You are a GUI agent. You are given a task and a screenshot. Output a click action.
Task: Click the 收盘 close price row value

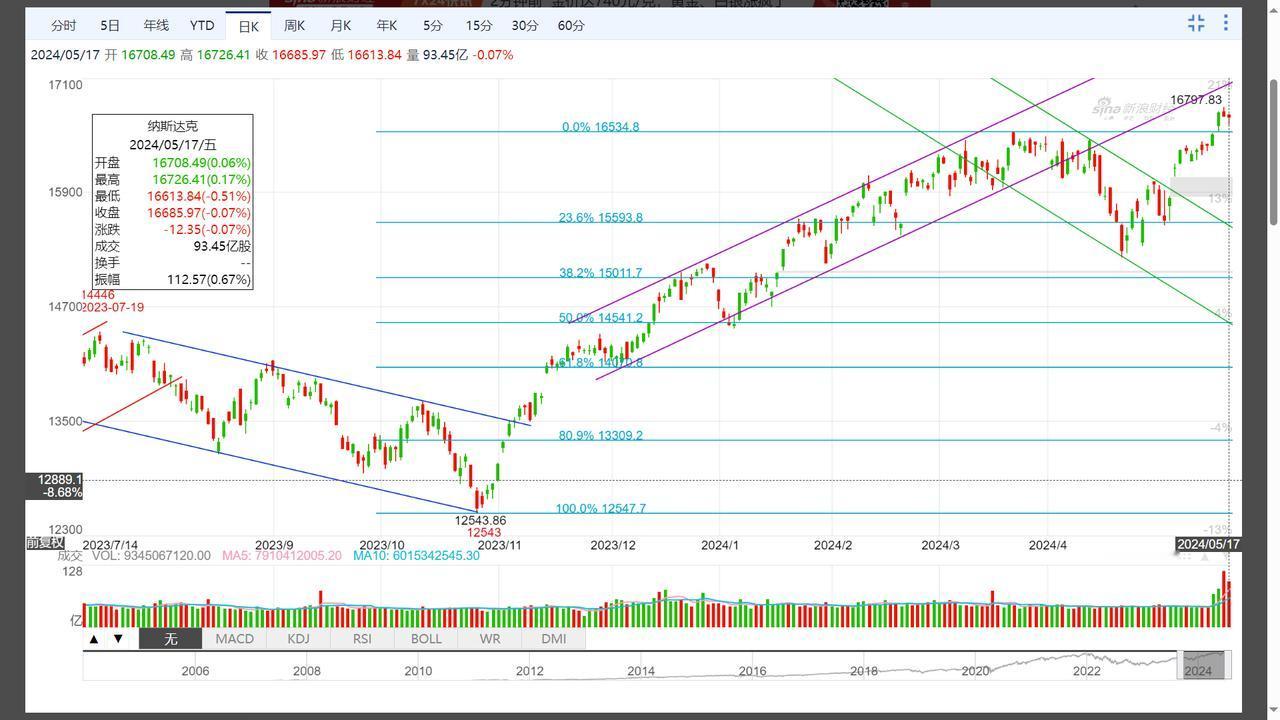[x=199, y=213]
